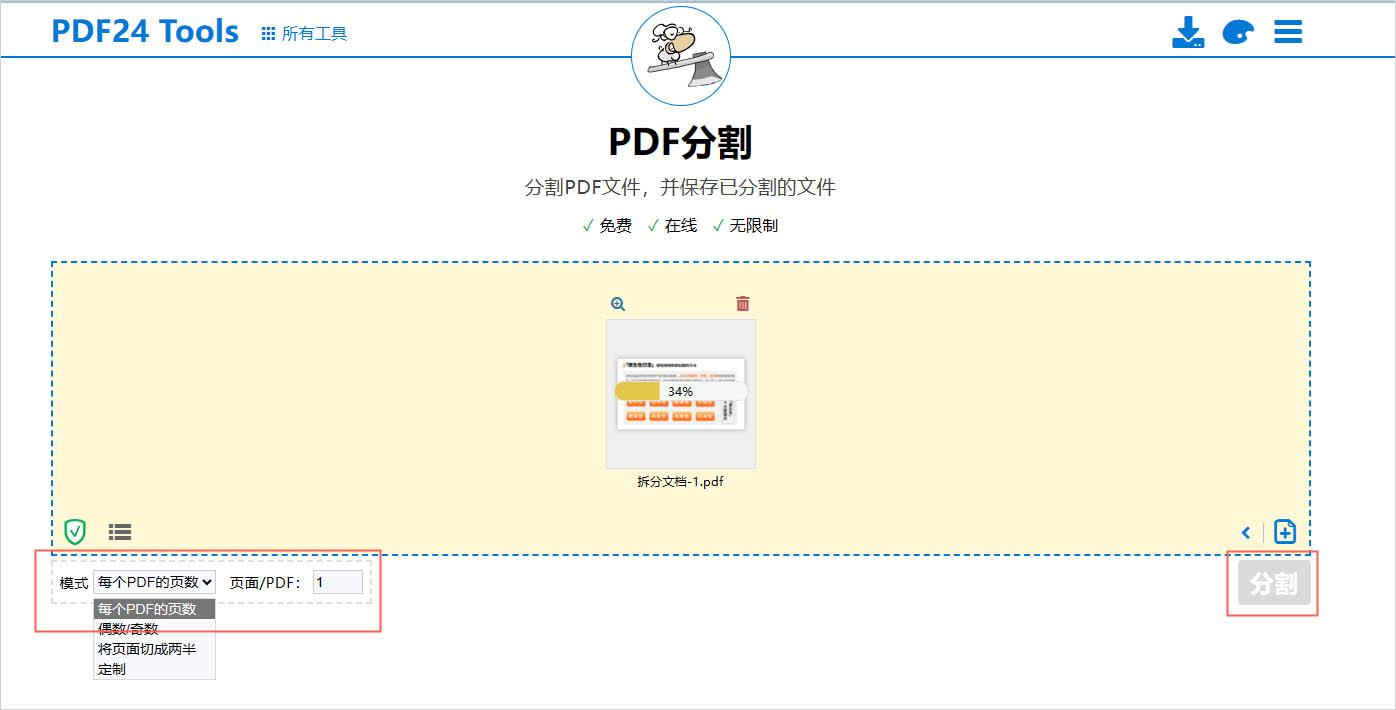Click the PDF24 Tools logo

tap(145, 31)
